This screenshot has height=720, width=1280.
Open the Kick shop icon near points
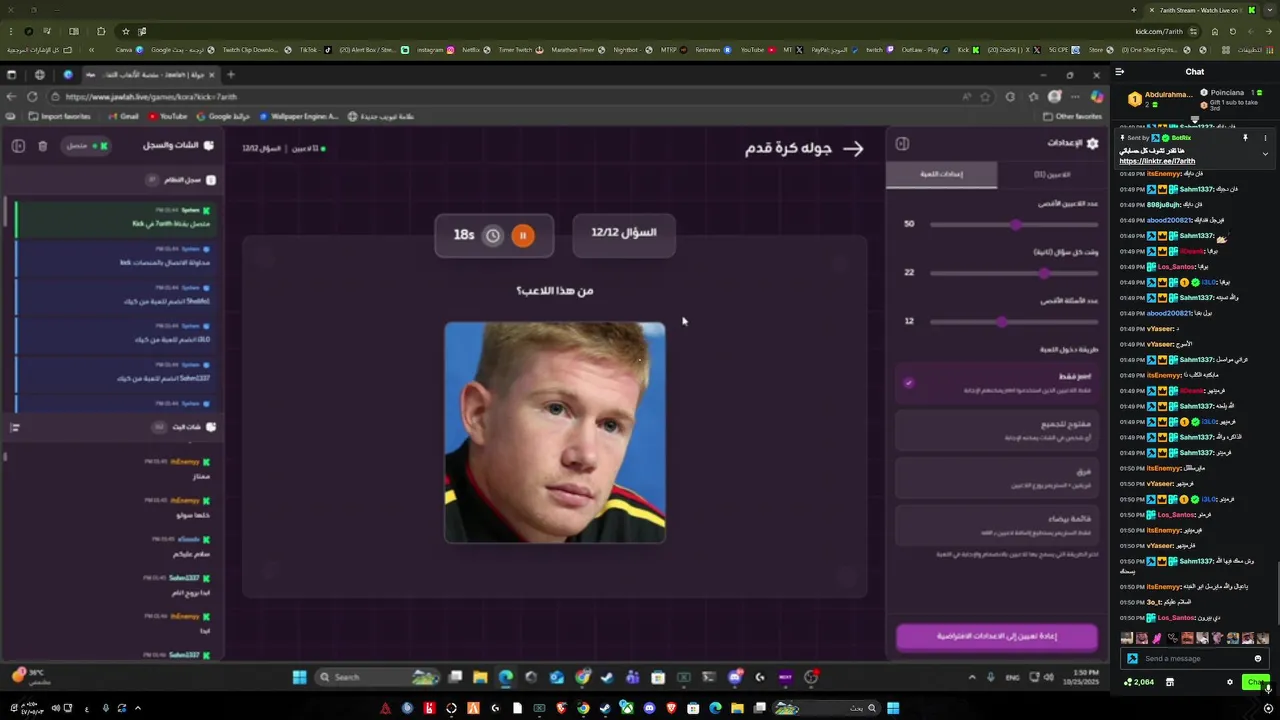1170,682
